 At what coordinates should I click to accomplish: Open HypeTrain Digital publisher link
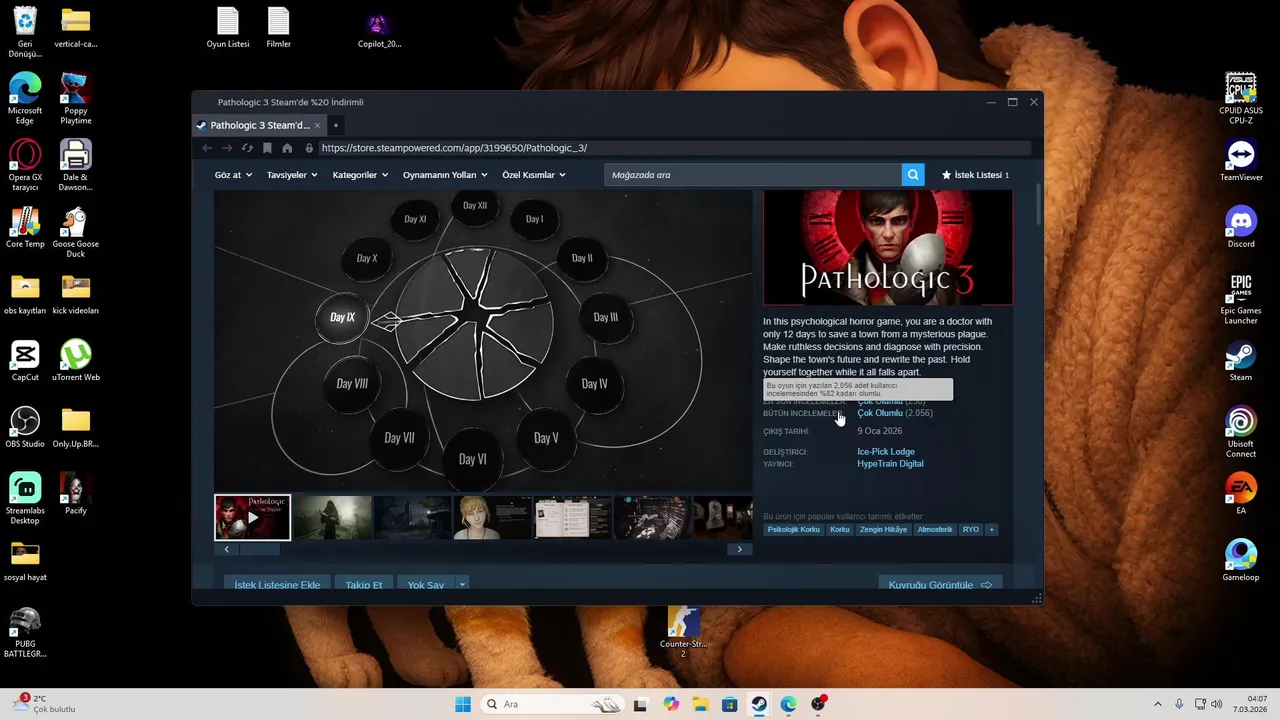tap(890, 464)
